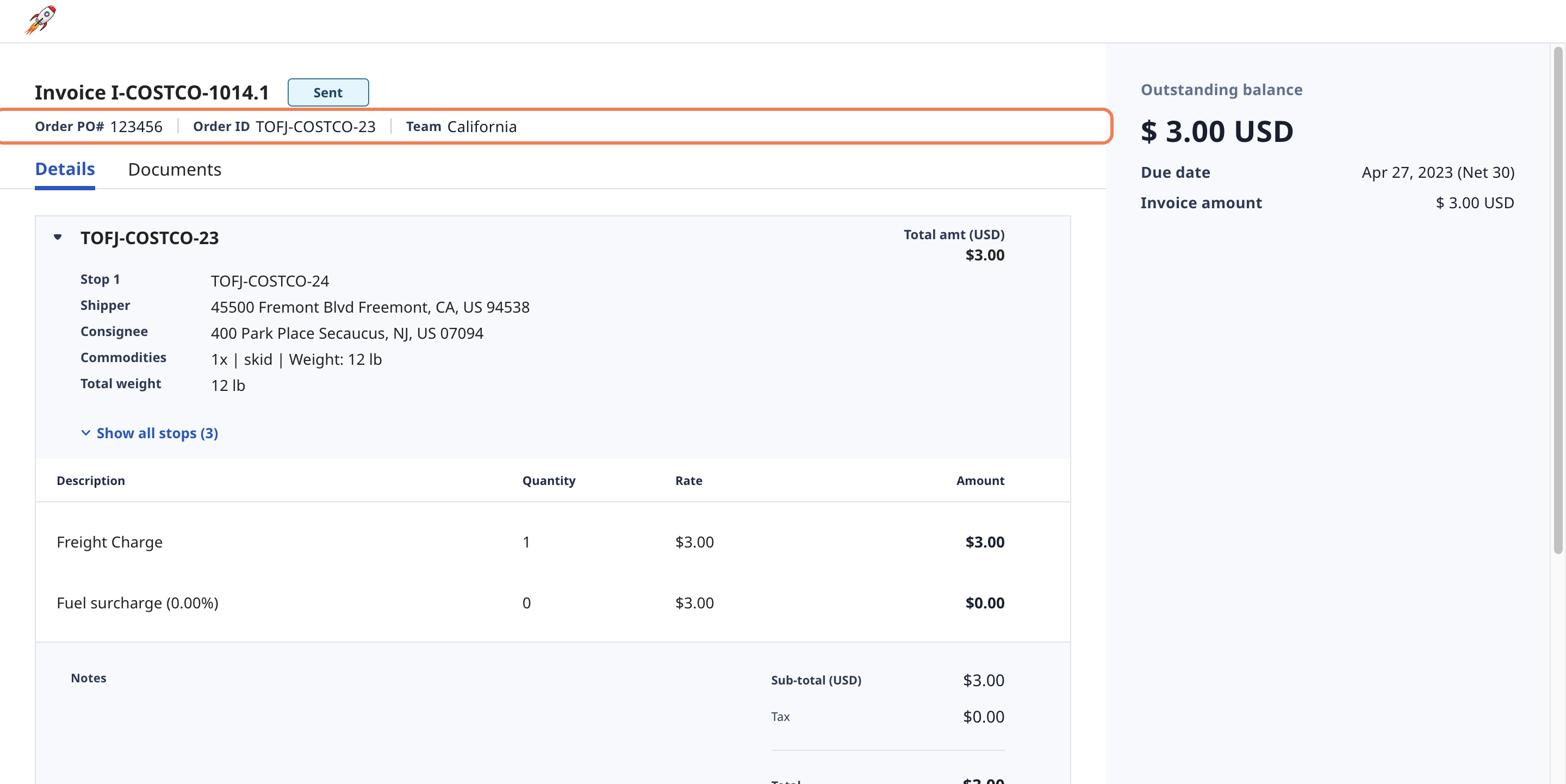Select Order ID value TOFJ-COSTCO-23 in header

315,127
